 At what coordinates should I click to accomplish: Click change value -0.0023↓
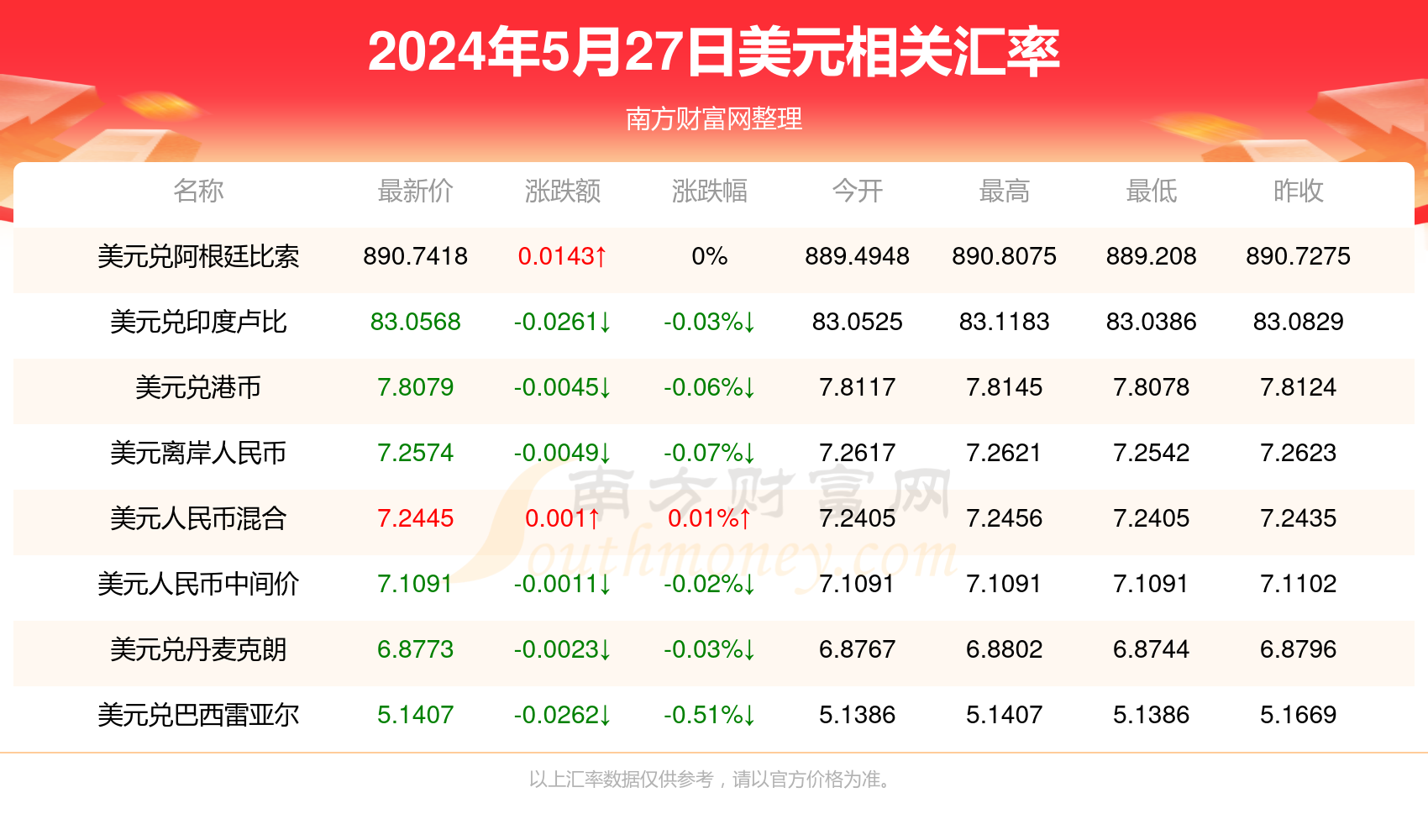(563, 649)
